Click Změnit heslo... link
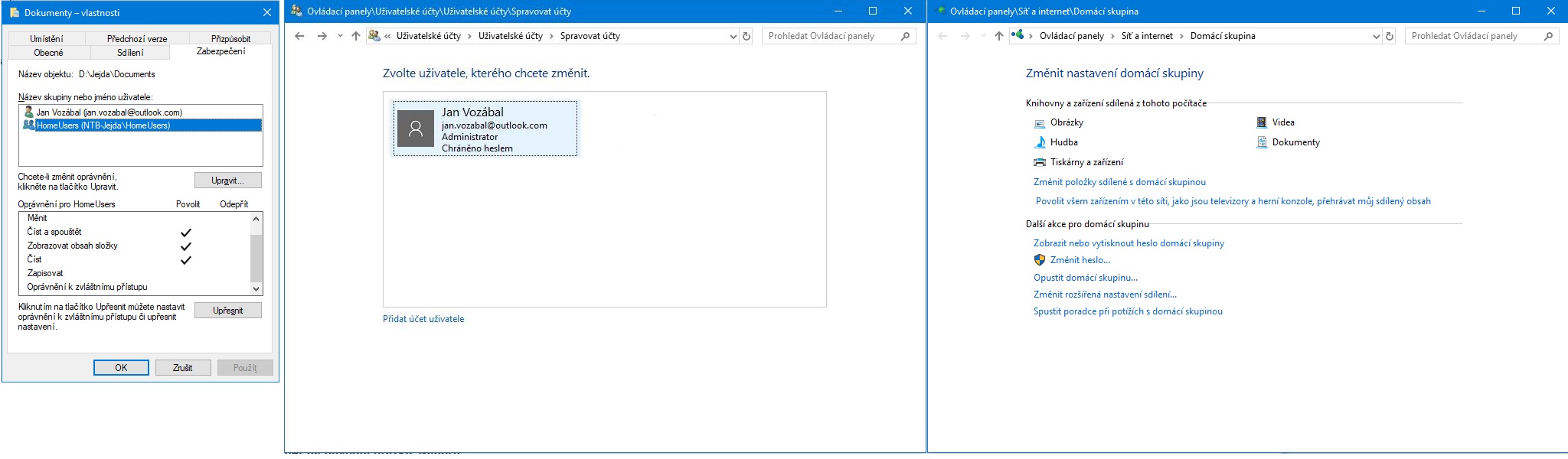 coord(1080,260)
